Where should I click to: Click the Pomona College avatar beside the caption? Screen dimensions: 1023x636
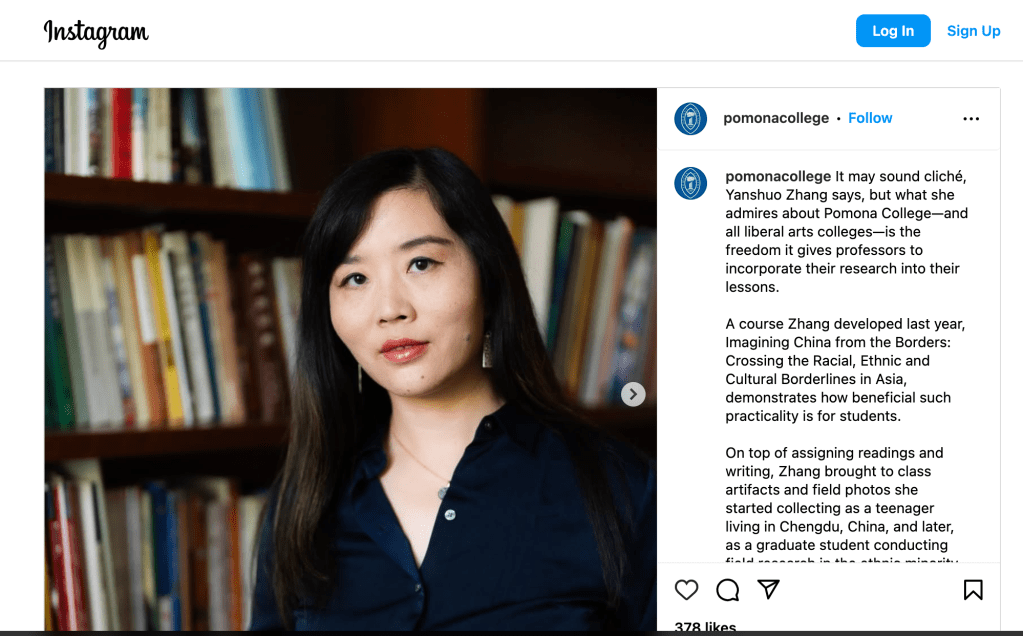(x=690, y=183)
